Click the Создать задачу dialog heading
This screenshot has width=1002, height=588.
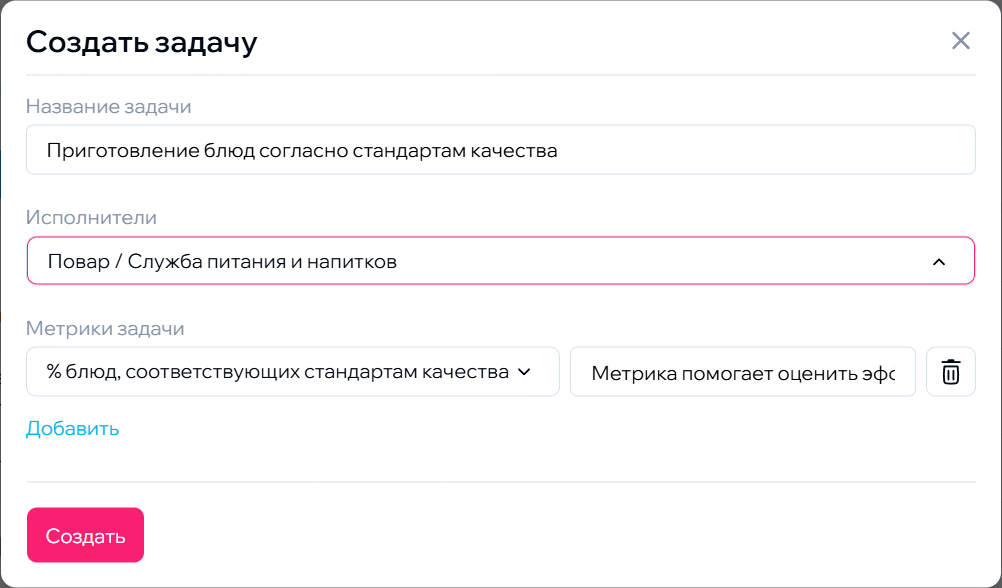141,42
